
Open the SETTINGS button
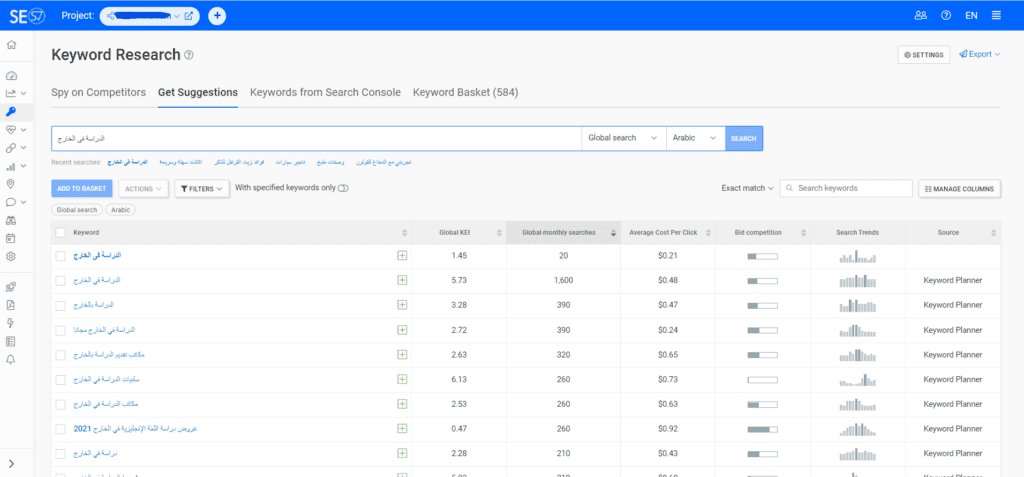click(923, 55)
